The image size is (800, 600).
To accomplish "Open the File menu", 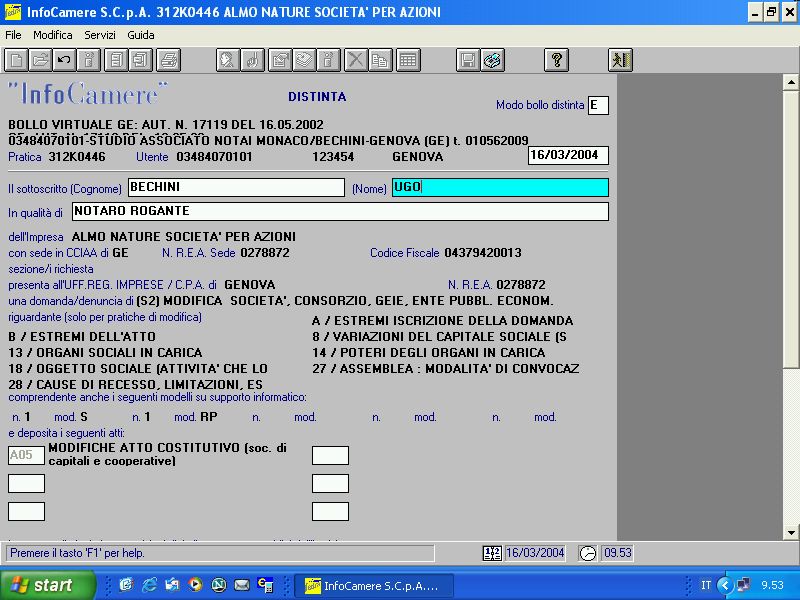I will coord(13,35).
